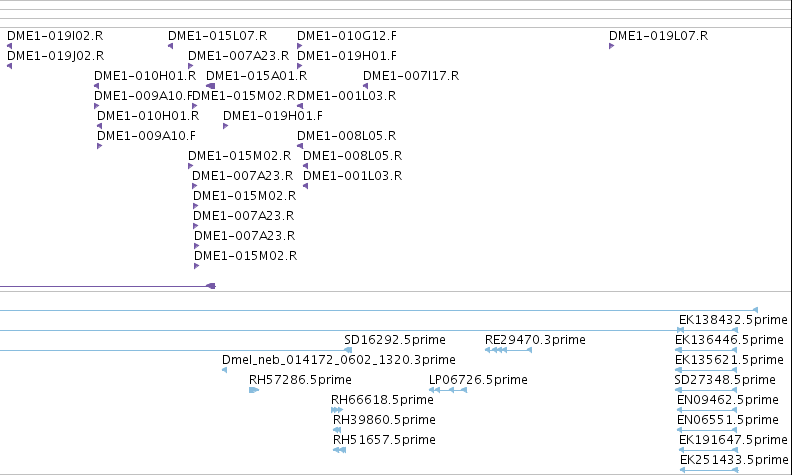Click the thick glyph under DME1-015A01.R
Viewport: 792px width, 475px height.
(x=211, y=86)
